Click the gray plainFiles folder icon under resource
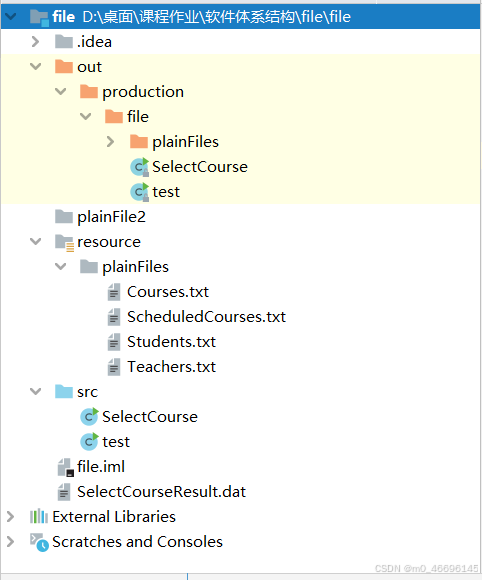 click(x=89, y=267)
